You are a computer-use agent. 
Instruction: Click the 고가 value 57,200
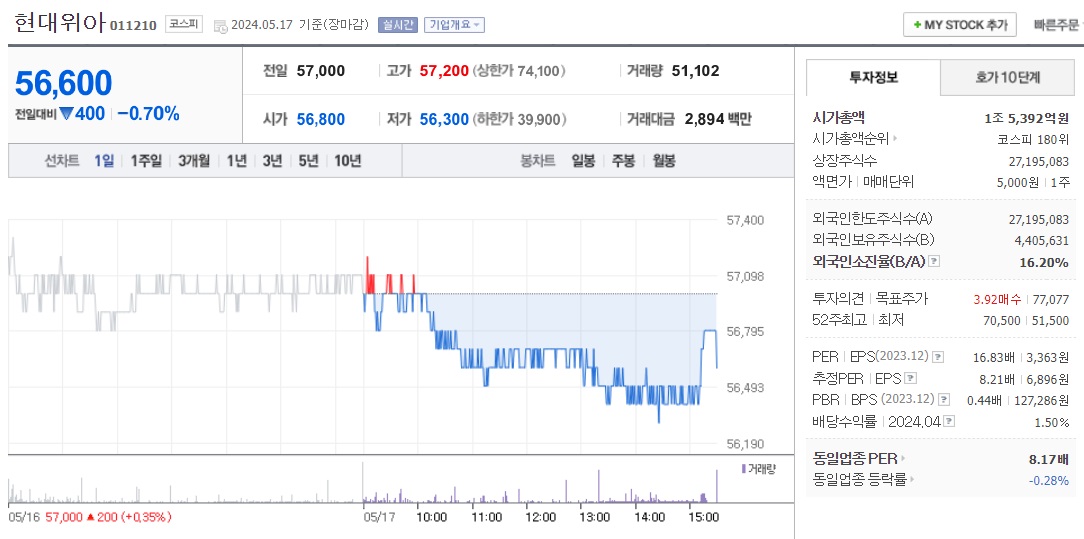[x=444, y=70]
